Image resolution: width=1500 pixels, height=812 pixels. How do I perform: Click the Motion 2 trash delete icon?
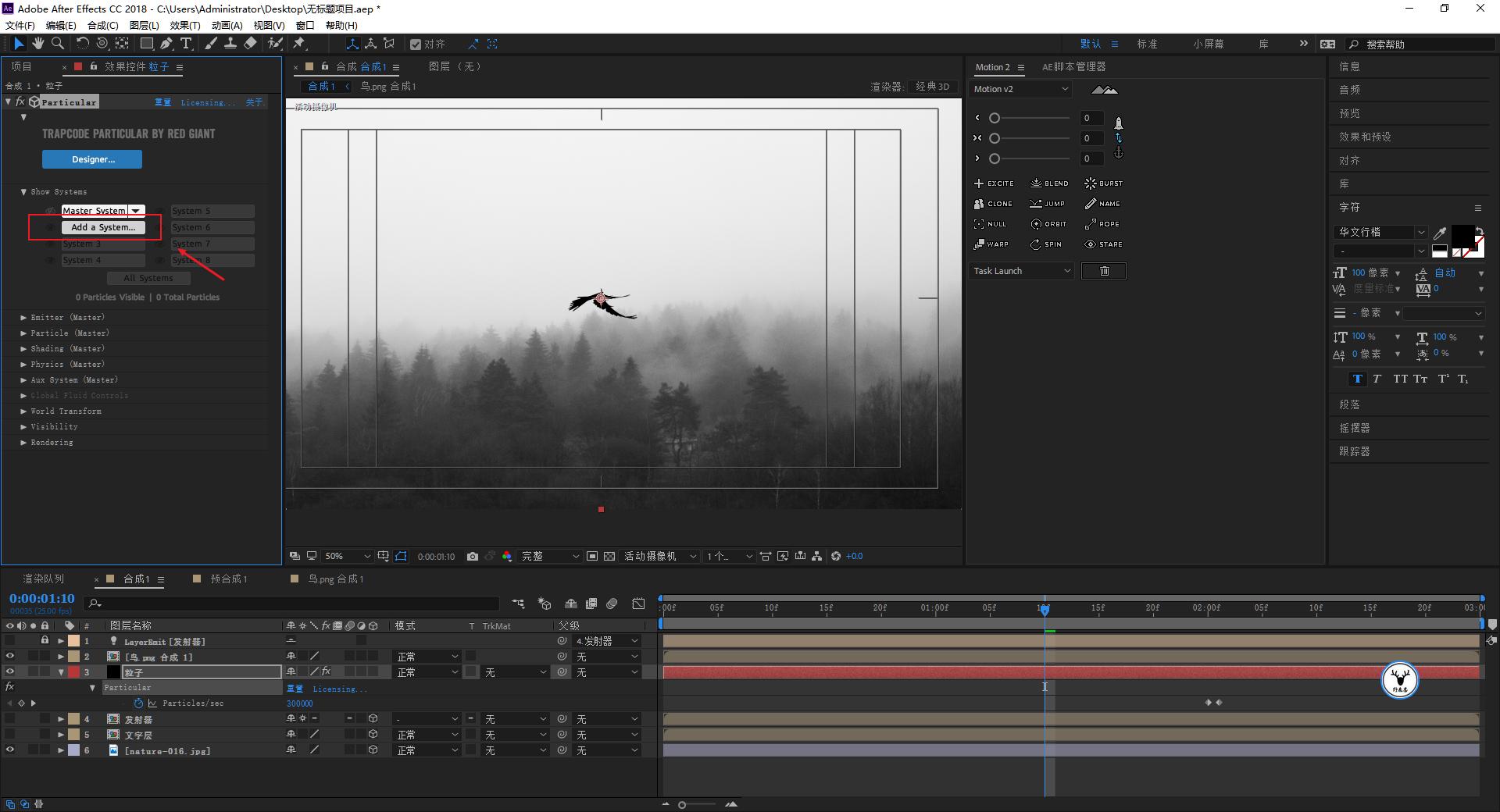(x=1104, y=271)
